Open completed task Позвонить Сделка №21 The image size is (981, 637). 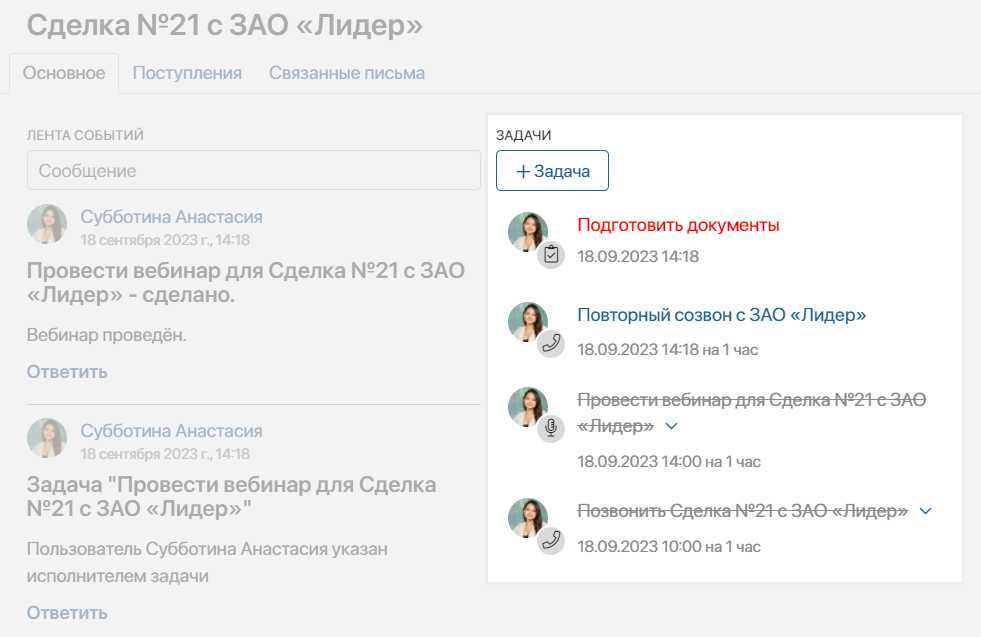(742, 511)
